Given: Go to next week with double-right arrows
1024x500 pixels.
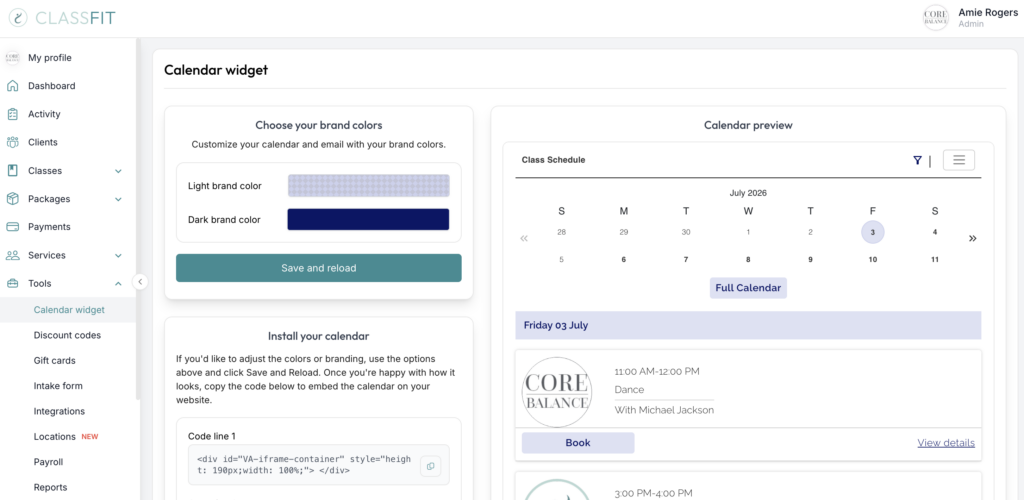Looking at the screenshot, I should (x=972, y=238).
